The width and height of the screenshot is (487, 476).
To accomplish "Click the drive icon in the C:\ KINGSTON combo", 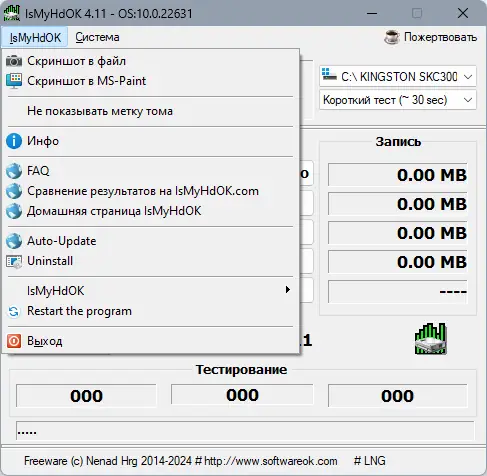I will pos(329,75).
